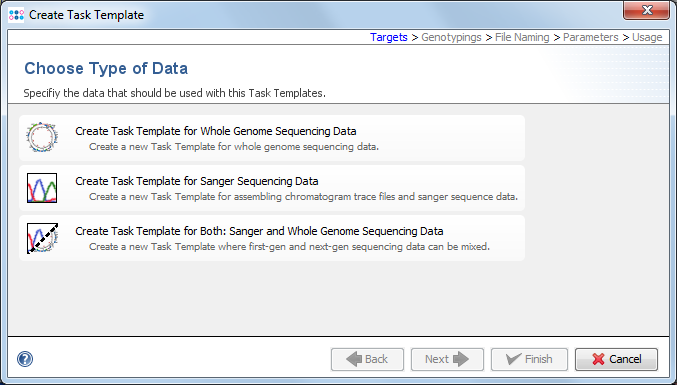Screen dimensions: 677x385
Task: Open help via the blue question mark icon
Action: pyautogui.click(x=25, y=359)
